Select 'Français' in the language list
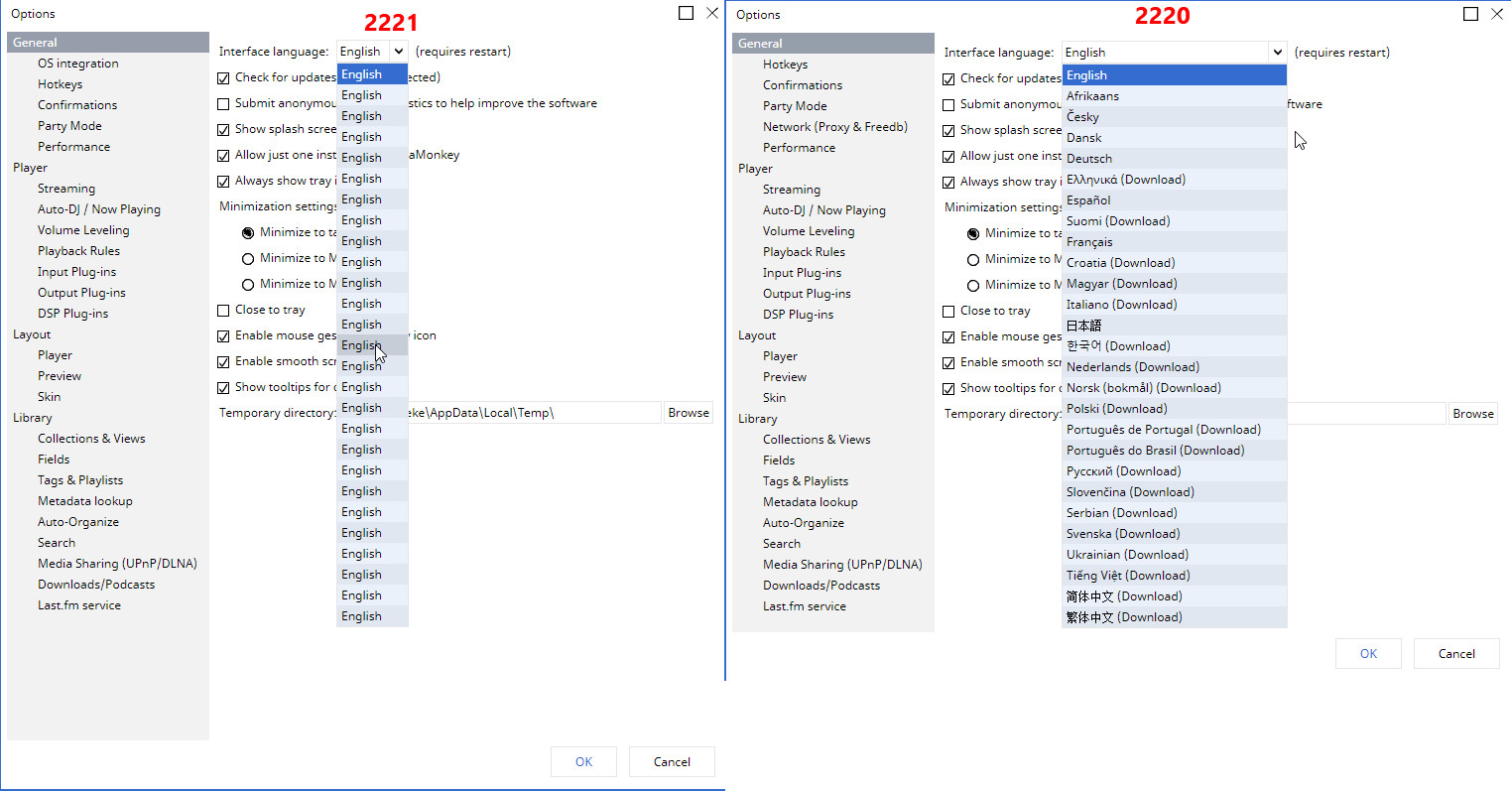 1089,242
